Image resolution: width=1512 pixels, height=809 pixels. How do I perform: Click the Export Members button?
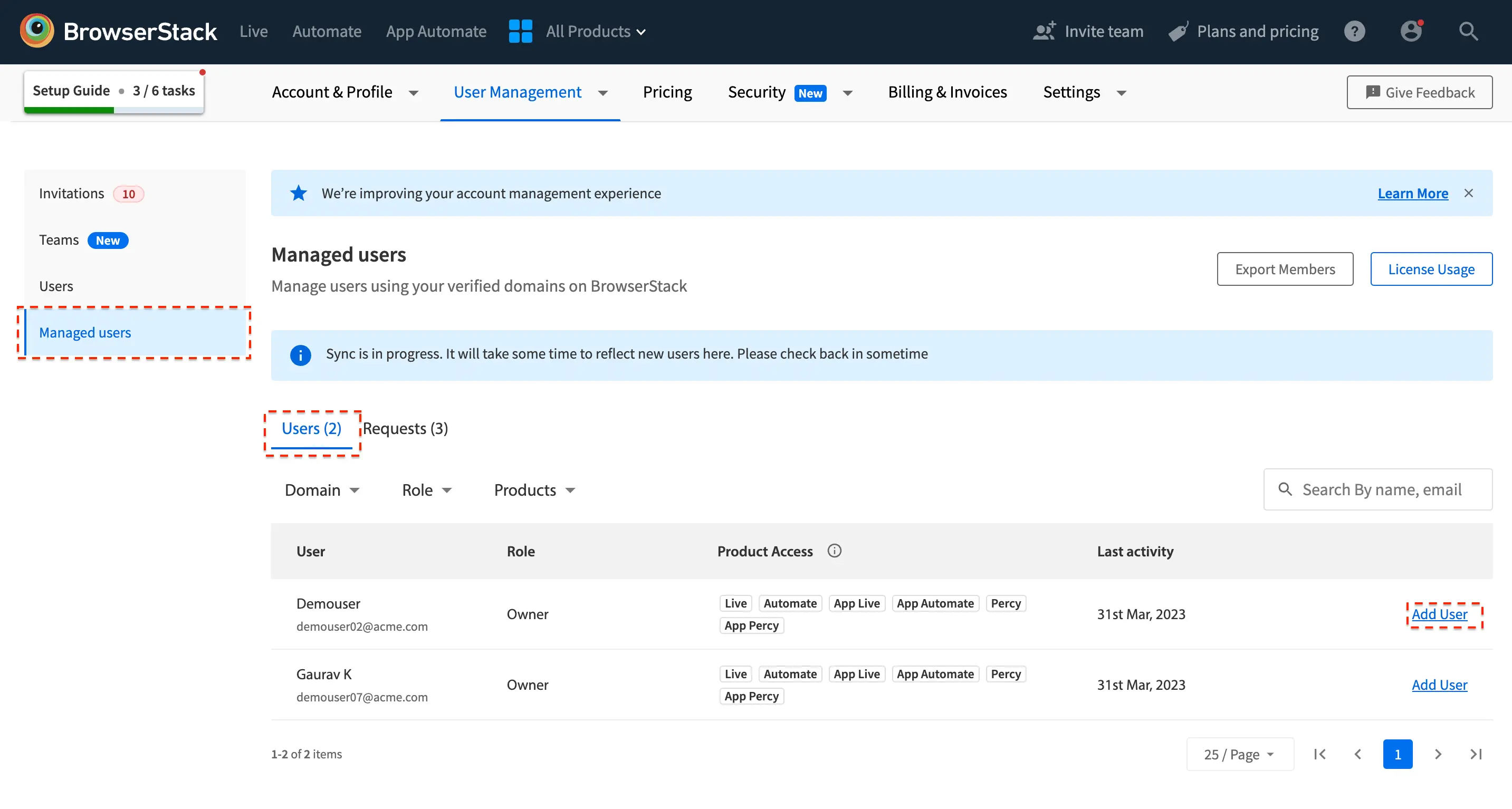point(1284,268)
